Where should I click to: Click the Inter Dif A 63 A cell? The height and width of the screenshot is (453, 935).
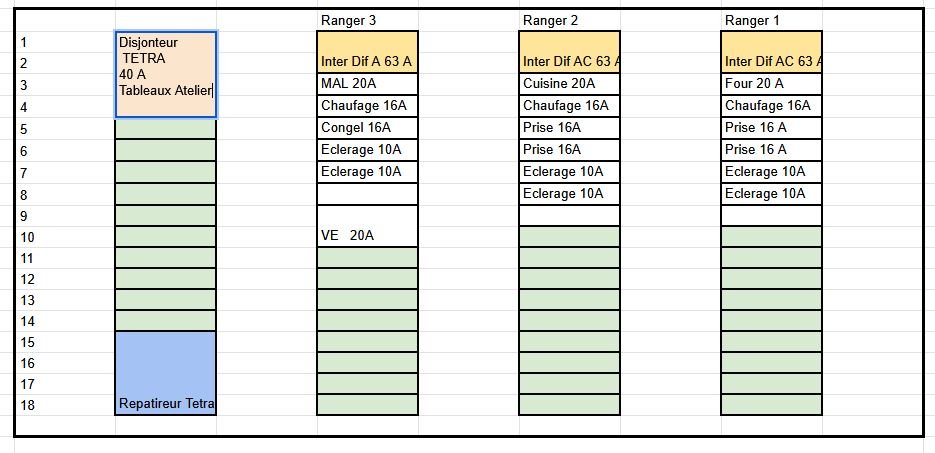tap(367, 52)
